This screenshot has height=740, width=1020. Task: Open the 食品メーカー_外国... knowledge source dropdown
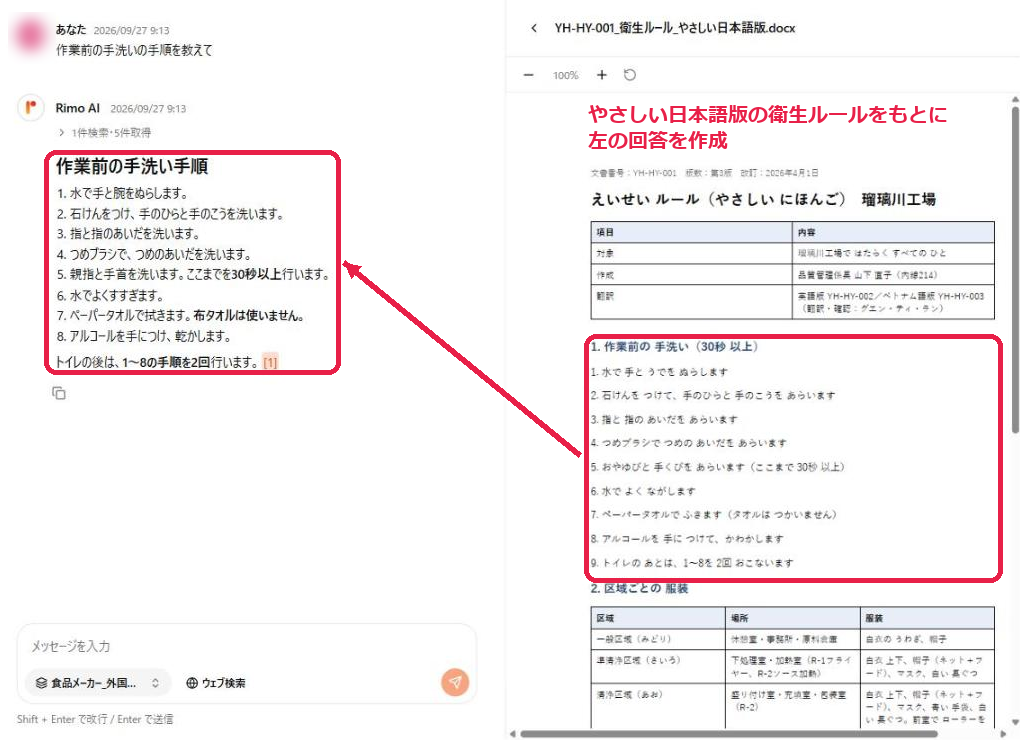point(98,683)
